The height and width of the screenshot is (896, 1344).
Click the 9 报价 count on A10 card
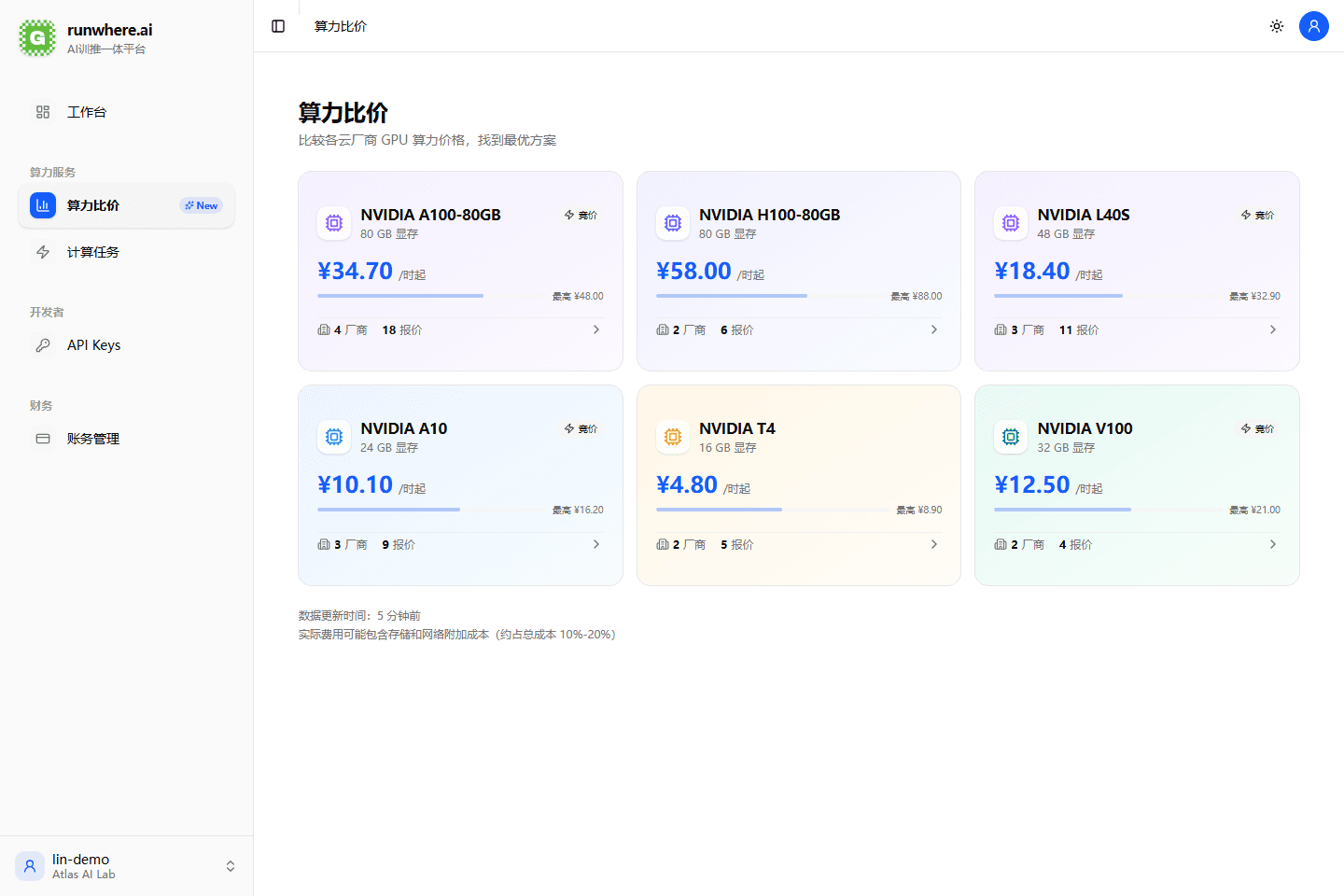pyautogui.click(x=399, y=544)
